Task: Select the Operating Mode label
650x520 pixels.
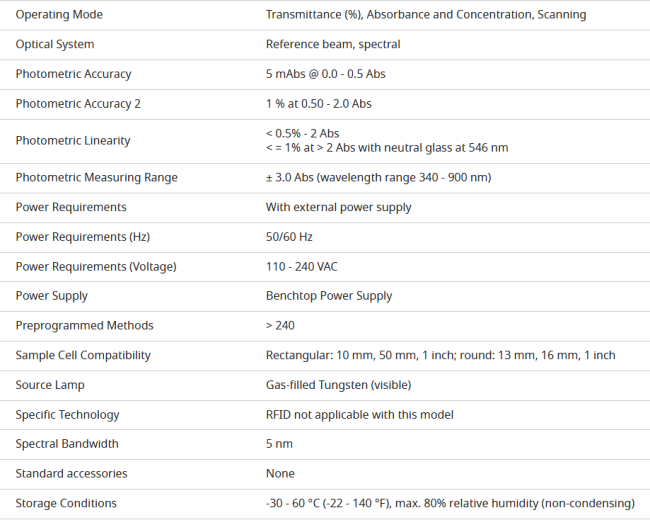Action: [x=59, y=15]
